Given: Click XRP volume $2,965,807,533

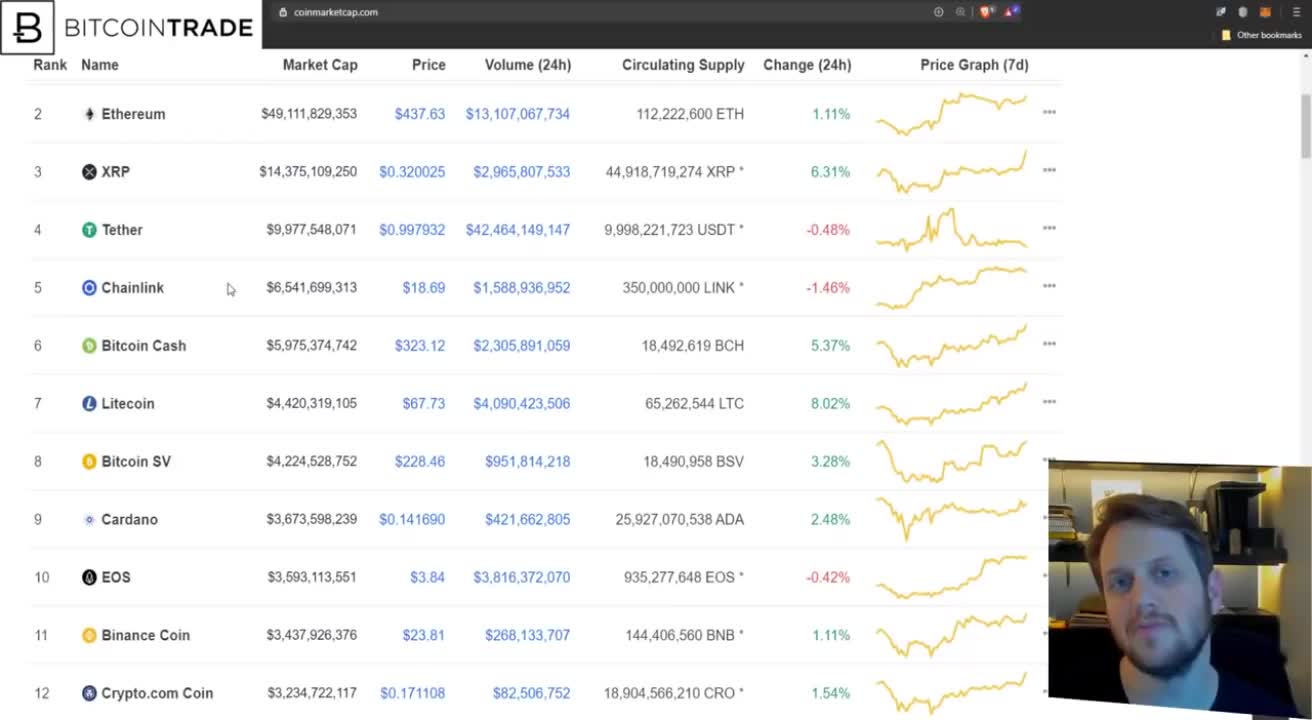Looking at the screenshot, I should [522, 172].
